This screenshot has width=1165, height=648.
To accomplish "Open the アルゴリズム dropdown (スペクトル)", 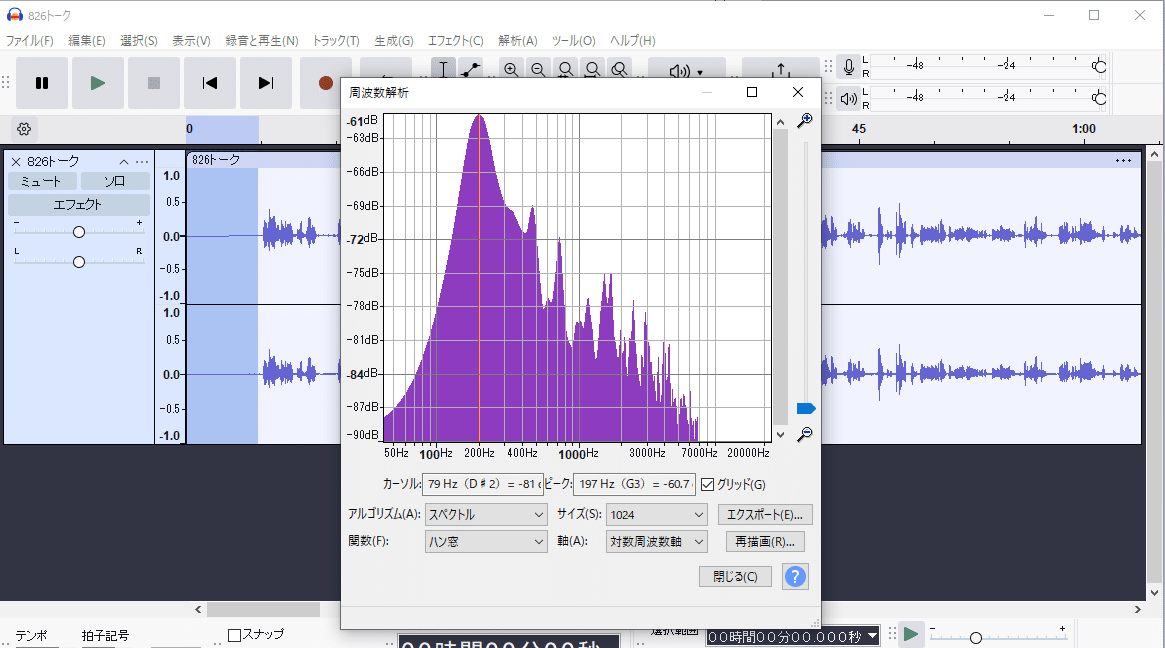I will coord(487,514).
